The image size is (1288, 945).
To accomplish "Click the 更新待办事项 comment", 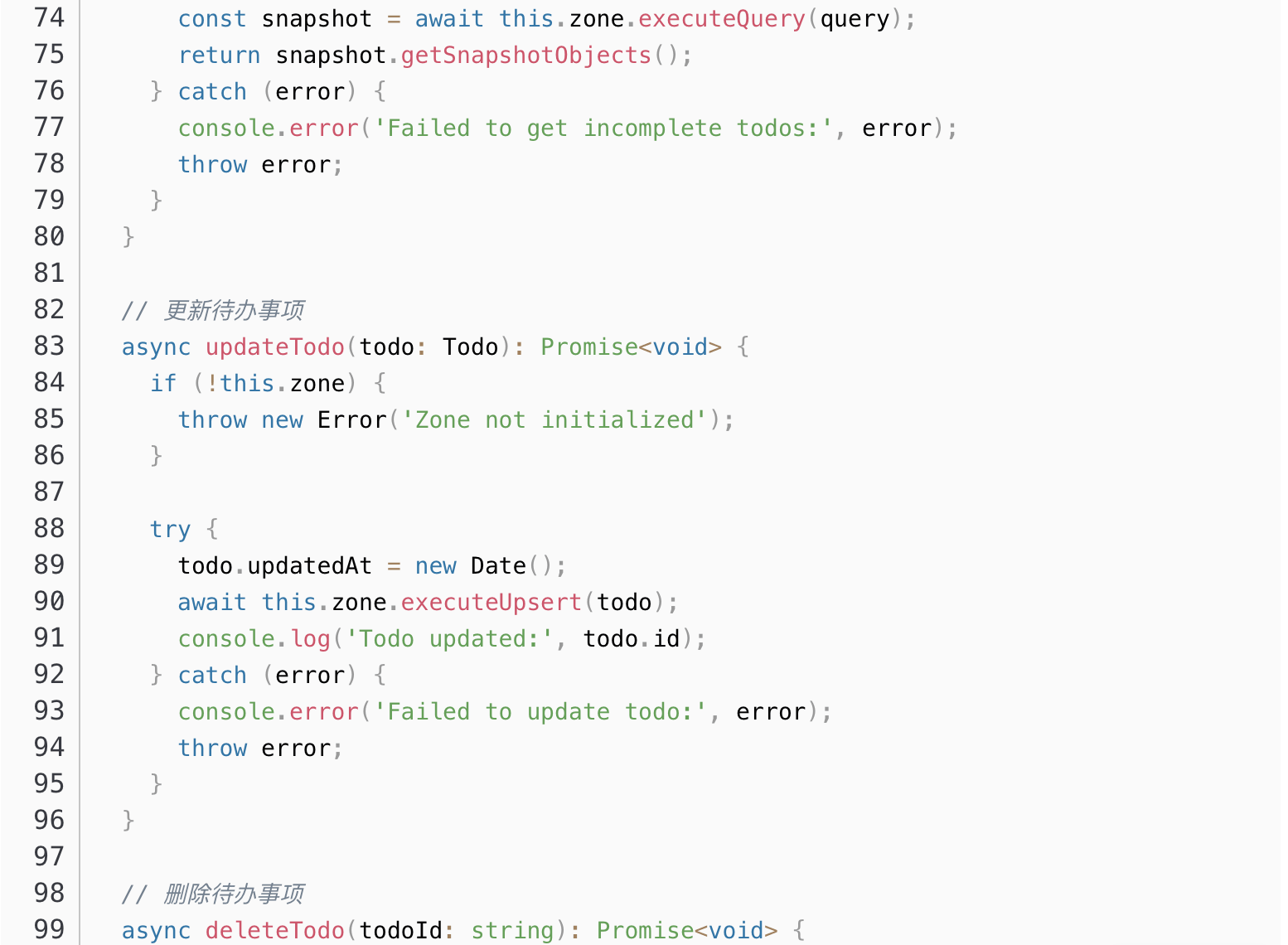I will (x=234, y=310).
